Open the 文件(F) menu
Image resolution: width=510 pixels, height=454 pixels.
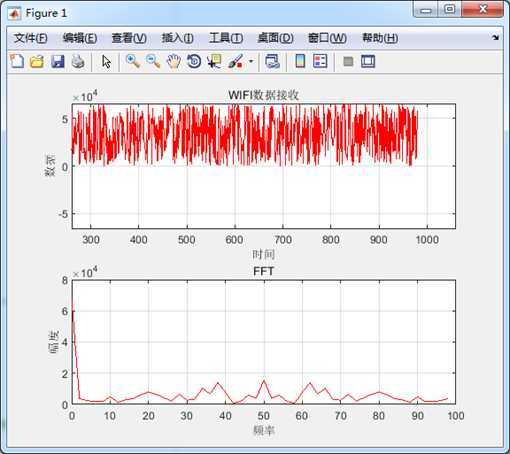click(31, 38)
